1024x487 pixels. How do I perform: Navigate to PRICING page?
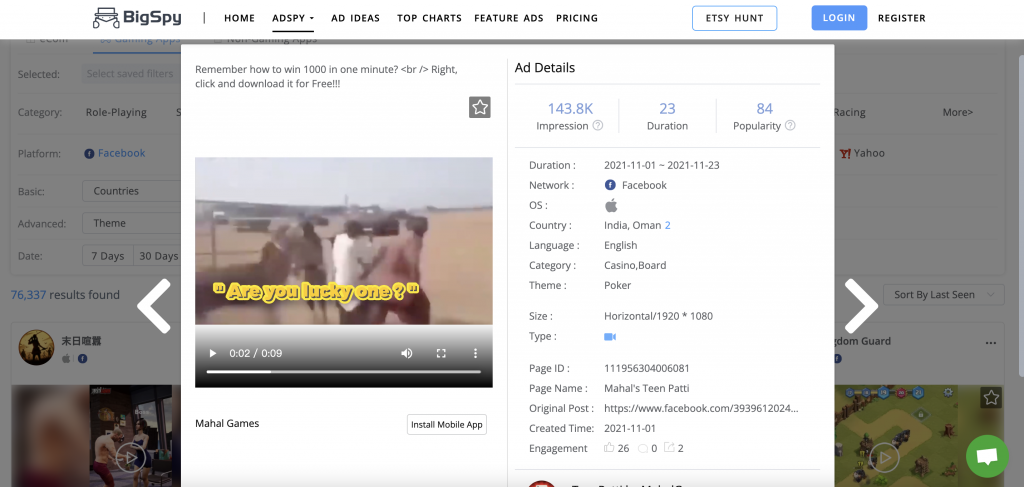coord(577,18)
